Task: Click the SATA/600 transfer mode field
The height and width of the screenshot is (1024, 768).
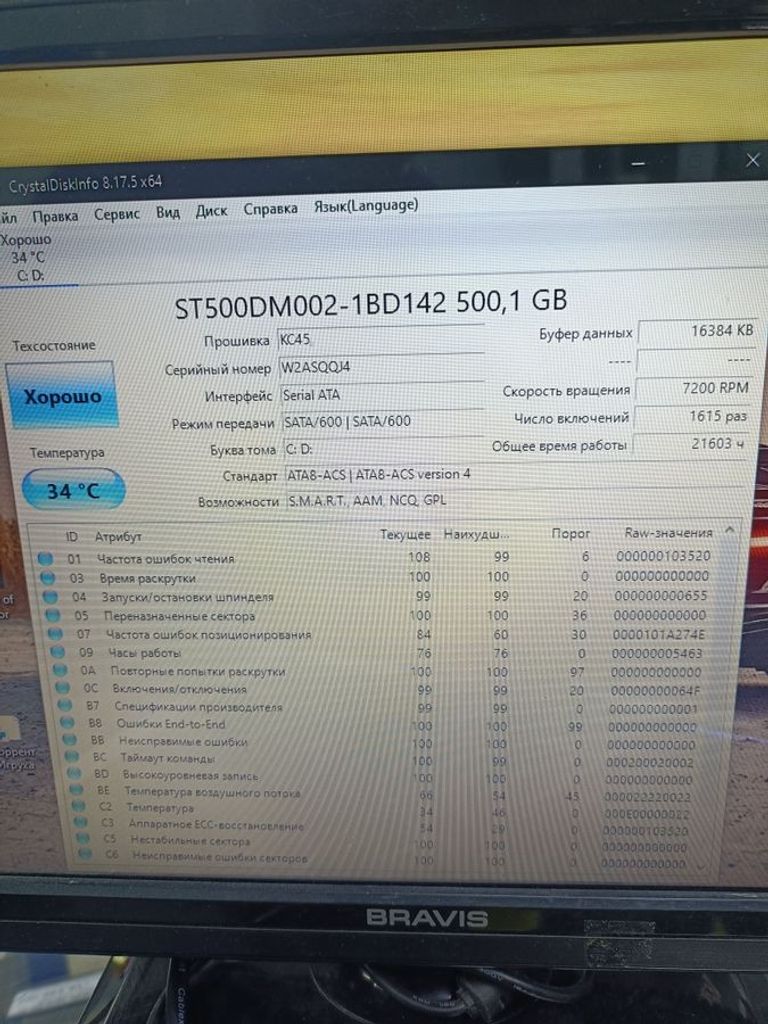Action: click(383, 422)
